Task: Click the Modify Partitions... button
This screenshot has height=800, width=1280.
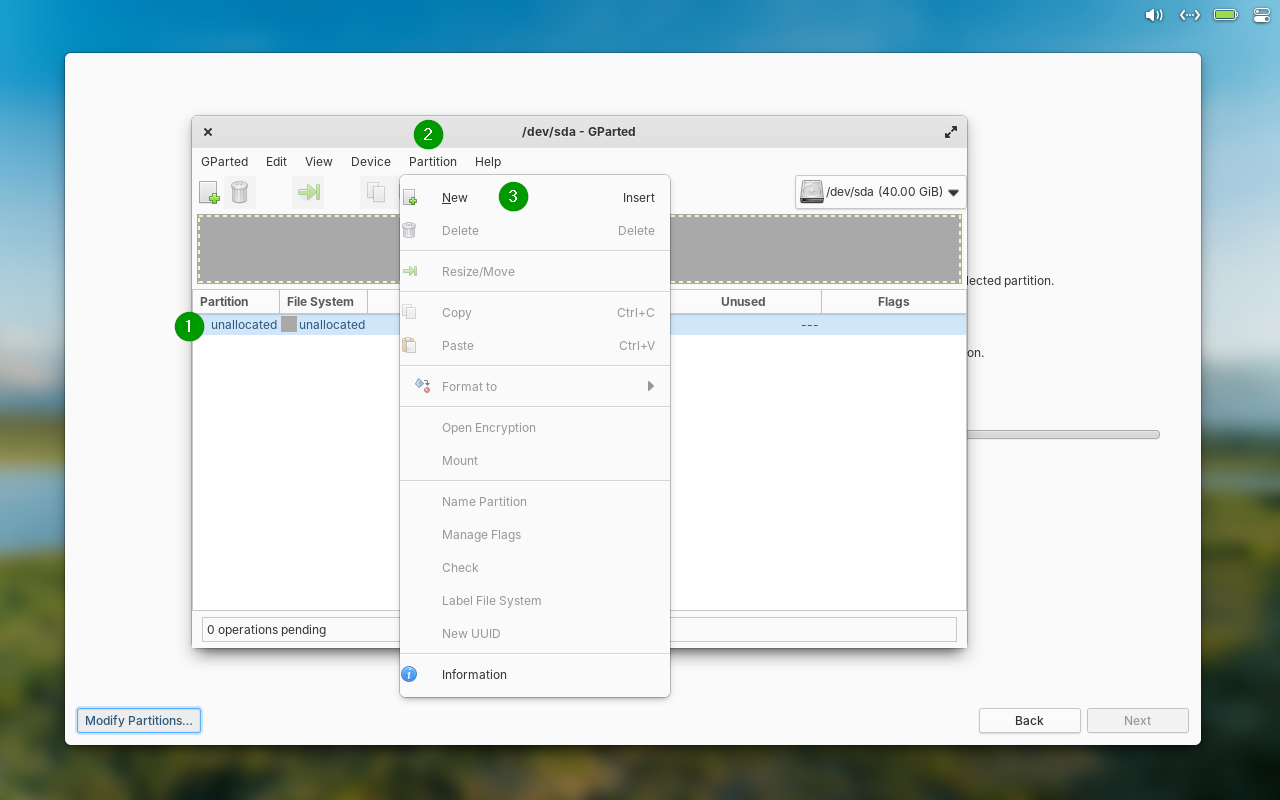Action: point(139,721)
